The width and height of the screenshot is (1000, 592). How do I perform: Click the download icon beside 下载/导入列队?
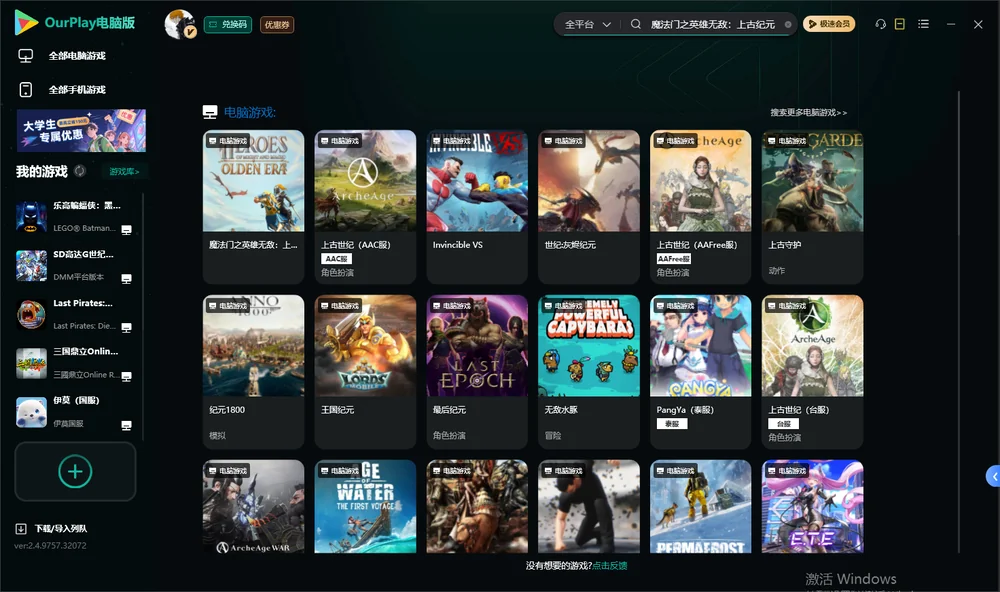[x=21, y=529]
